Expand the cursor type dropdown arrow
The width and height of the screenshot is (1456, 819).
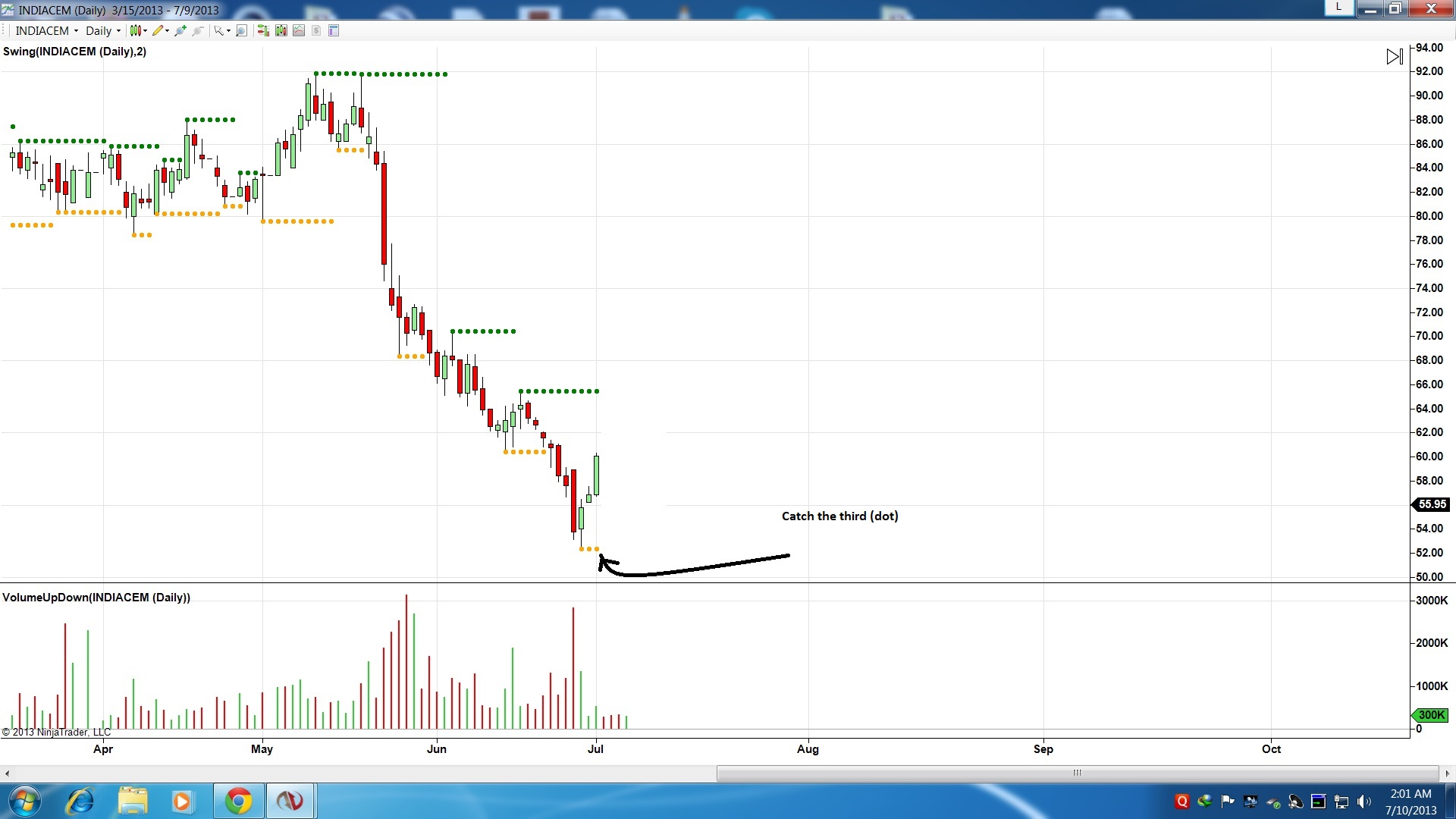click(x=228, y=31)
